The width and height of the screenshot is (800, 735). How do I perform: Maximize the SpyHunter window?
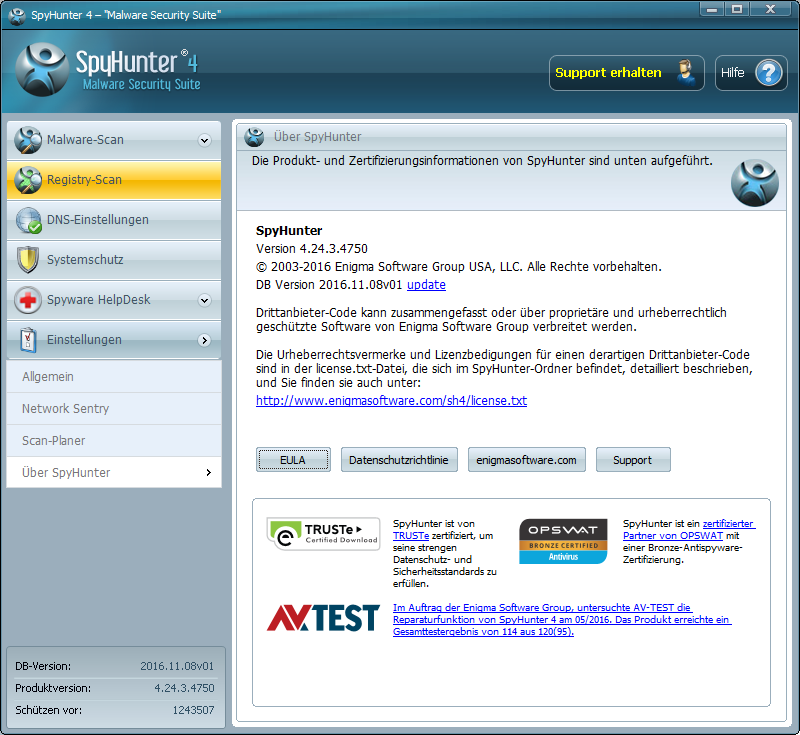tap(737, 9)
